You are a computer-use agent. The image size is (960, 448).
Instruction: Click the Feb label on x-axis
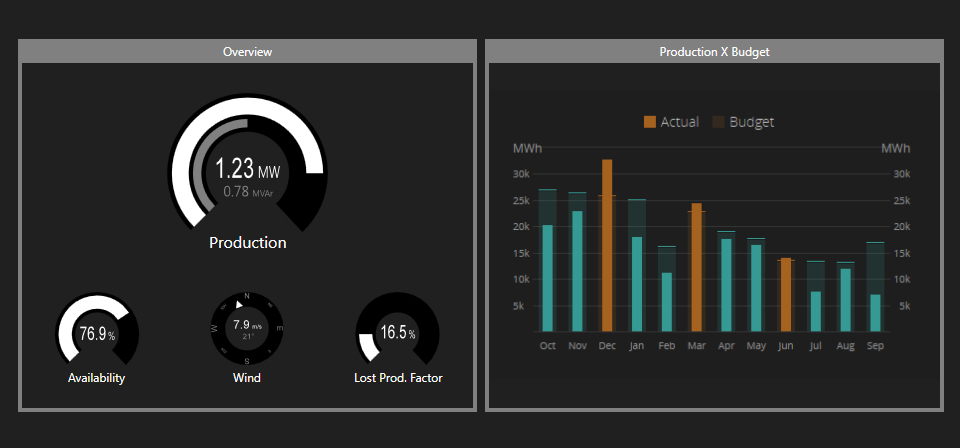point(666,346)
